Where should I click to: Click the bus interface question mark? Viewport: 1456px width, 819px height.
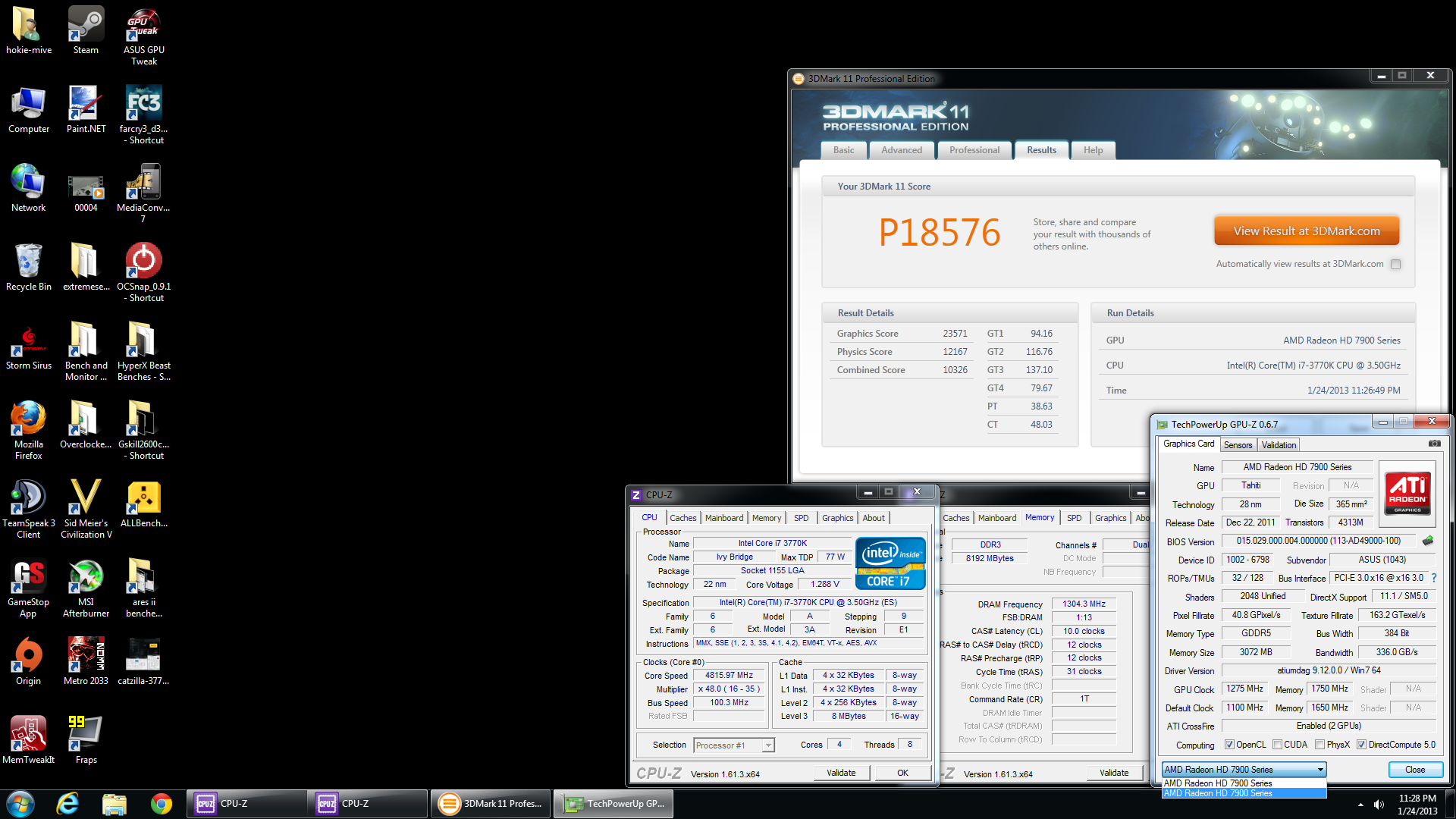pyautogui.click(x=1434, y=578)
